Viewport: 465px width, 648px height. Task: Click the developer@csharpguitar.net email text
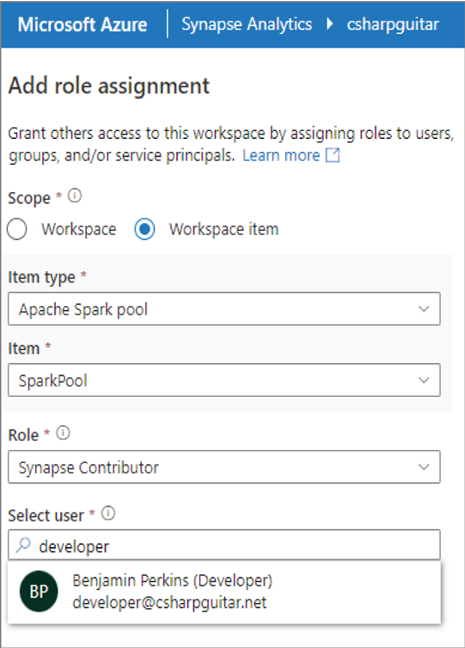coord(169,603)
